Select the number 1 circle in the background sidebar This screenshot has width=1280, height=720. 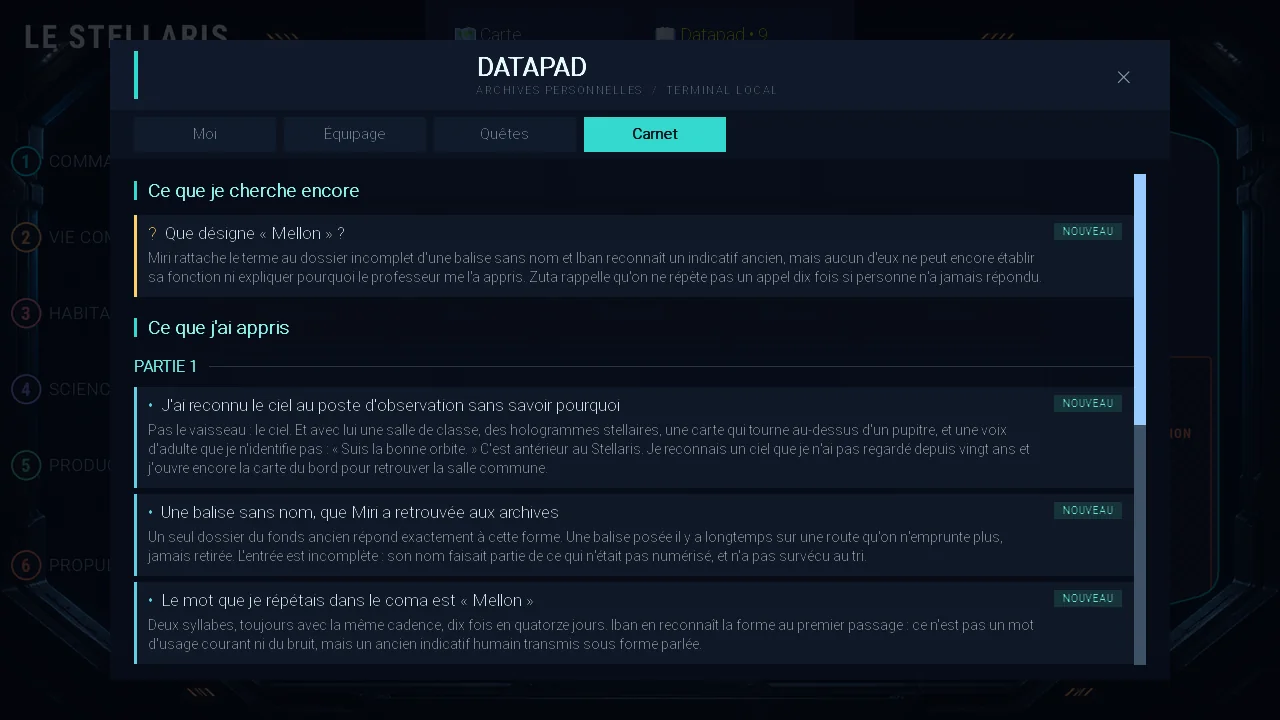tap(26, 161)
